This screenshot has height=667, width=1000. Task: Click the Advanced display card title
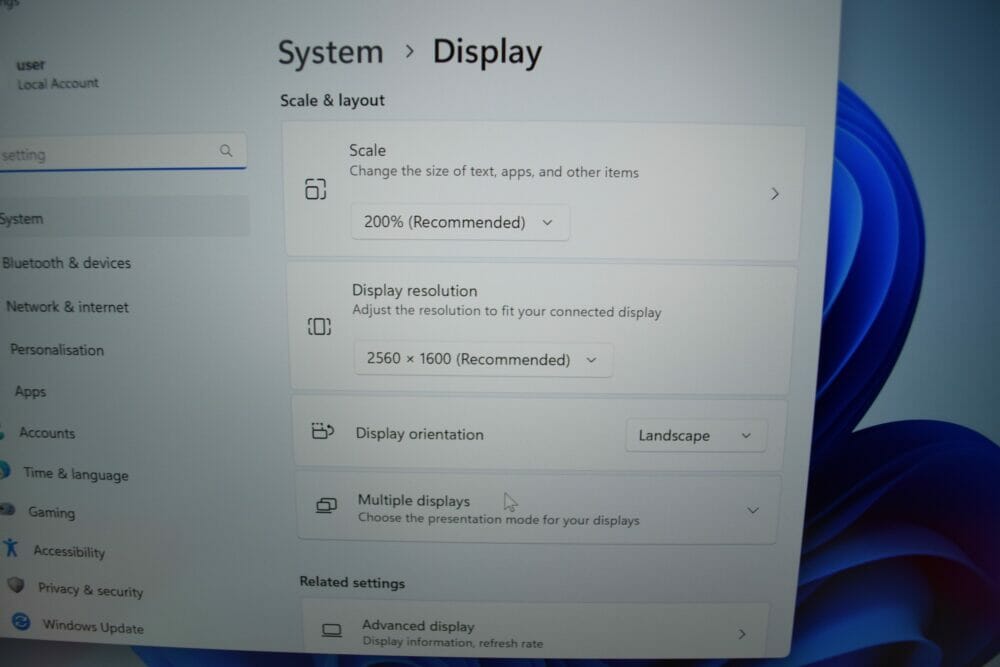pyautogui.click(x=418, y=626)
